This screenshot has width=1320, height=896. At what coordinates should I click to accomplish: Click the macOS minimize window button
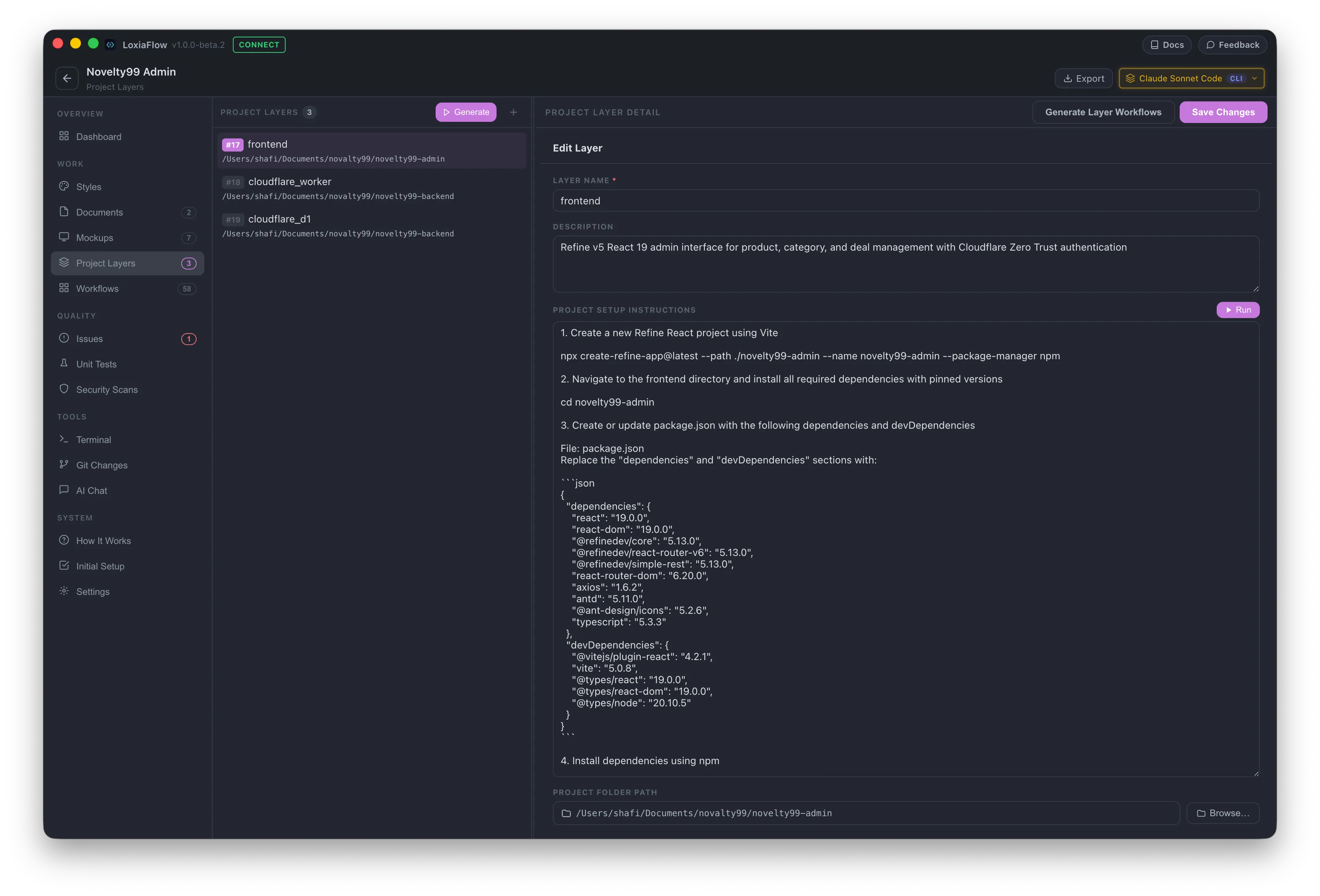click(x=76, y=44)
